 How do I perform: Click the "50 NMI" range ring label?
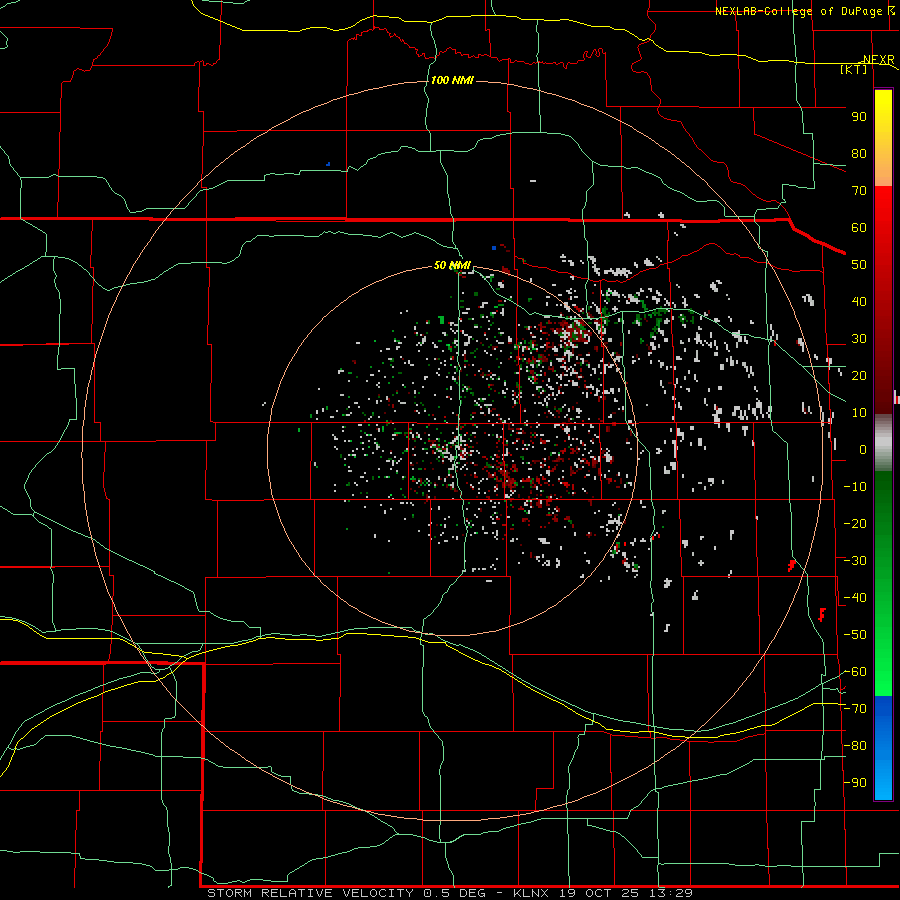pyautogui.click(x=452, y=265)
